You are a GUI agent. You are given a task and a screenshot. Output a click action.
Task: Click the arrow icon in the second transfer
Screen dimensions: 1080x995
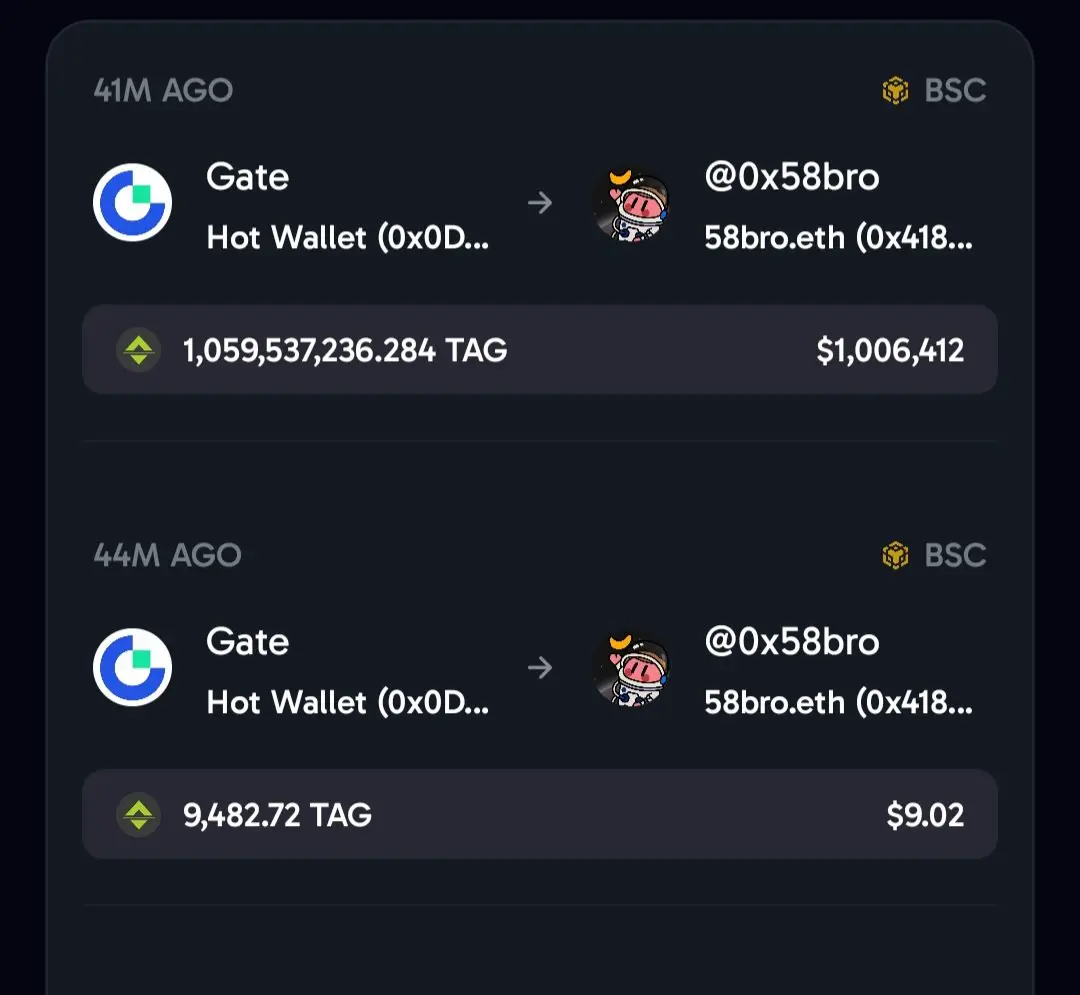pyautogui.click(x=540, y=667)
